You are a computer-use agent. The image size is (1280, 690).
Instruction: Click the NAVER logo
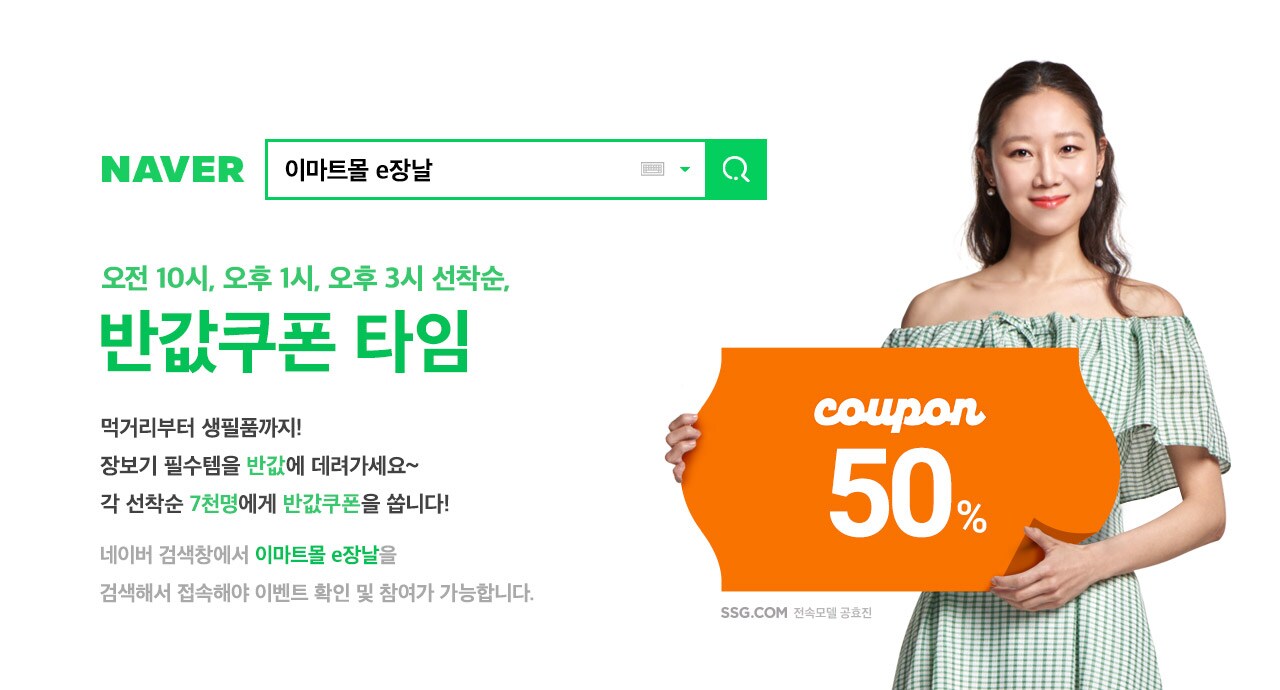pyautogui.click(x=172, y=170)
